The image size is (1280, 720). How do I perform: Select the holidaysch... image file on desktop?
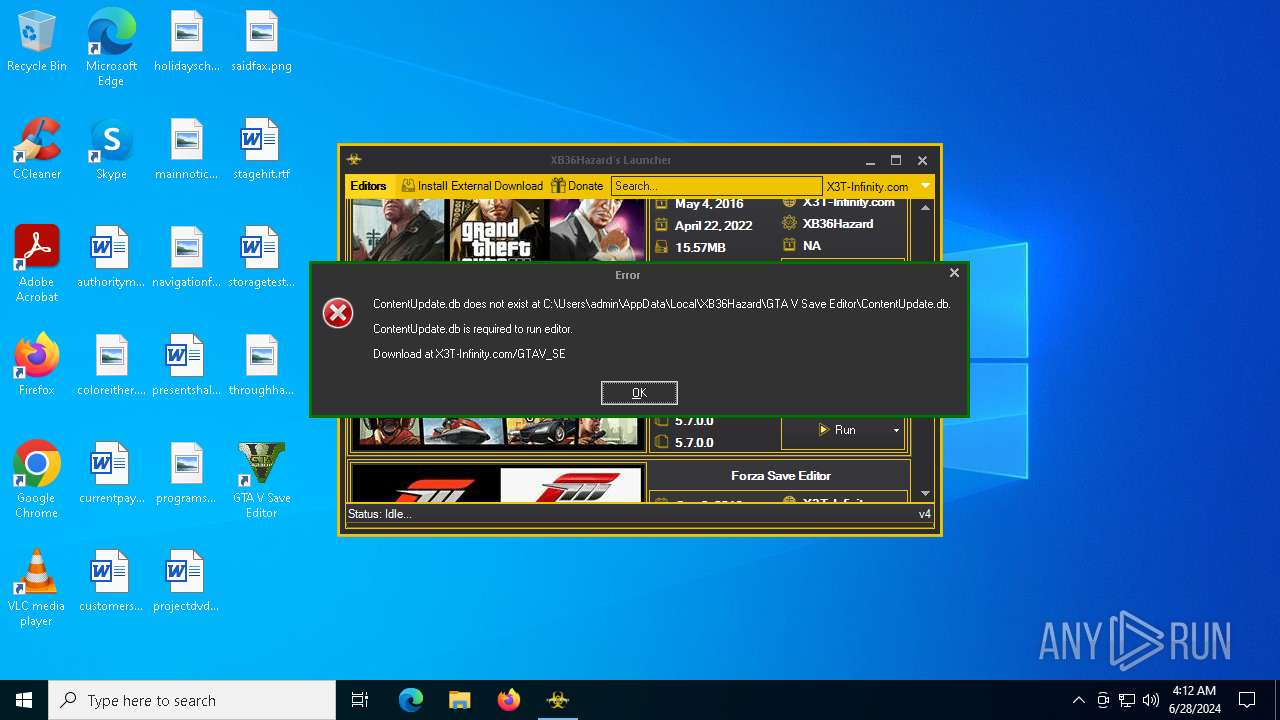coord(187,43)
